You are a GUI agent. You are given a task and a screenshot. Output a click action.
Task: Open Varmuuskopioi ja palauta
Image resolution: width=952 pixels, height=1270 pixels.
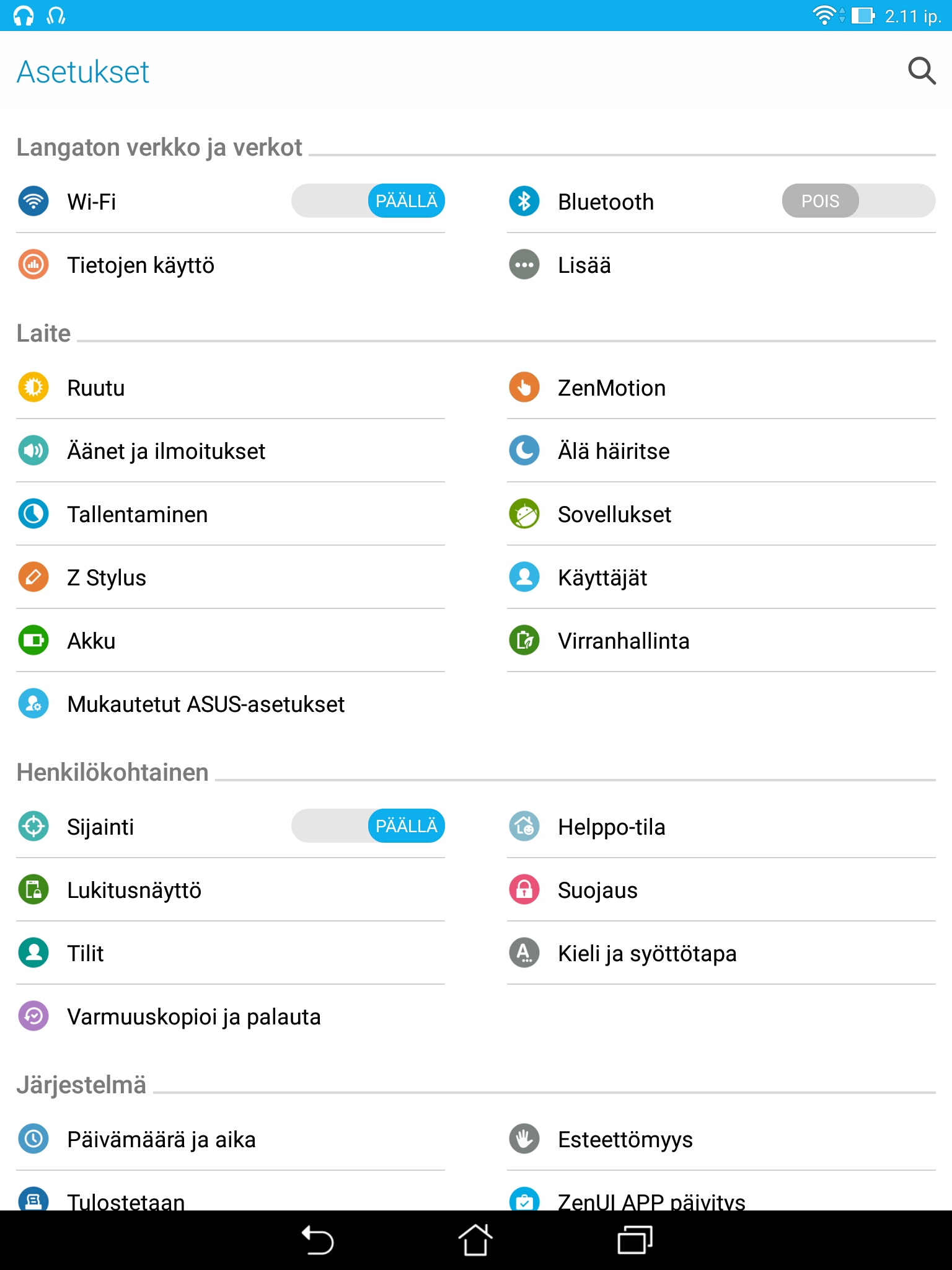coord(231,1016)
